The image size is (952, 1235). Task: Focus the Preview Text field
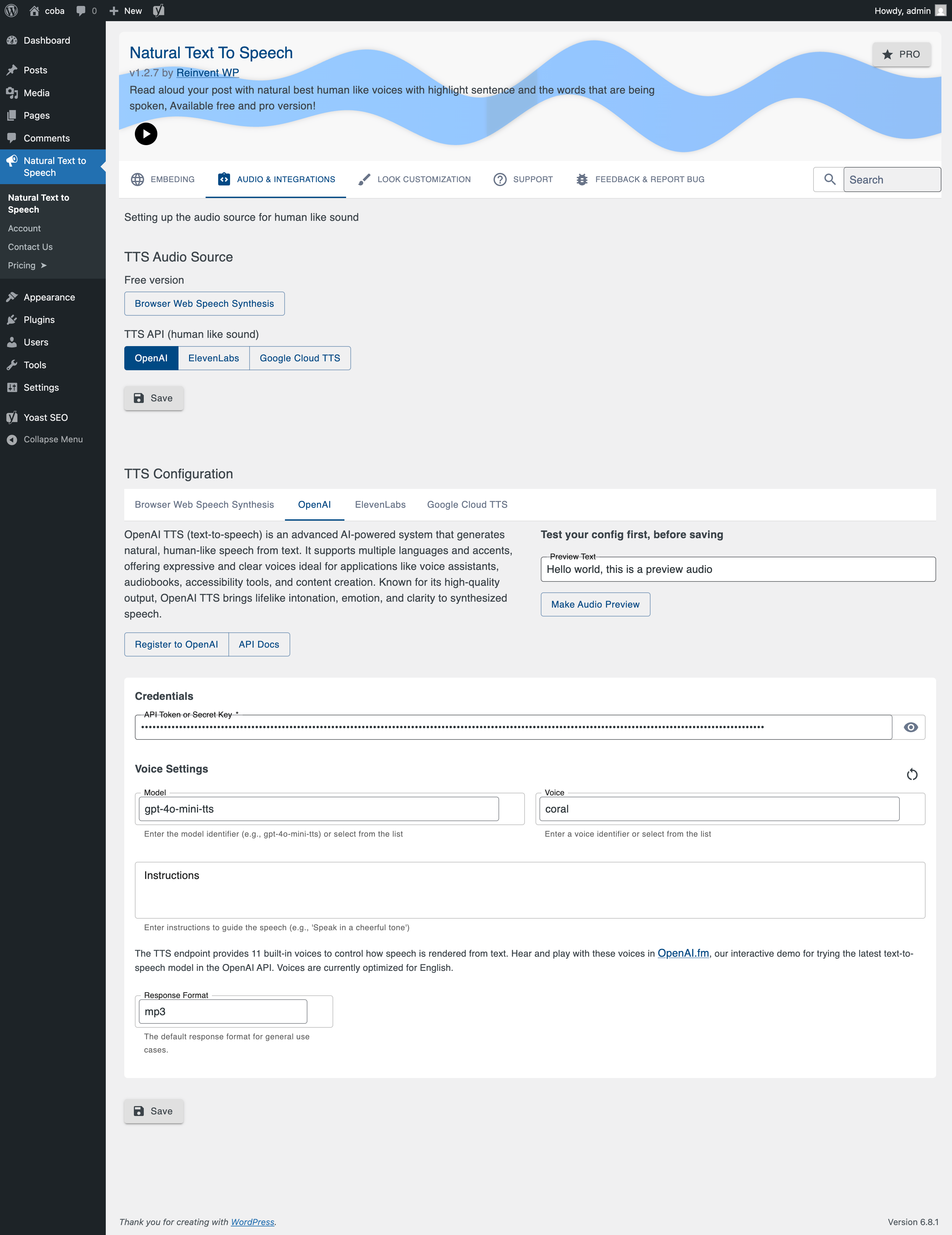[738, 570]
